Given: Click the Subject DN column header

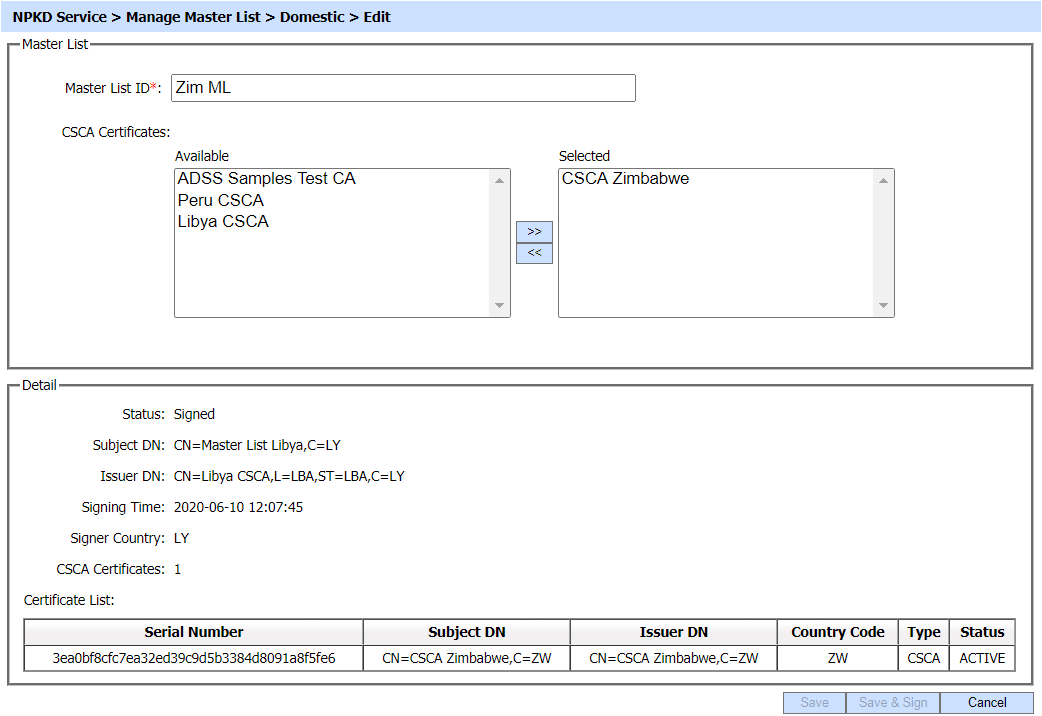Looking at the screenshot, I should 466,632.
